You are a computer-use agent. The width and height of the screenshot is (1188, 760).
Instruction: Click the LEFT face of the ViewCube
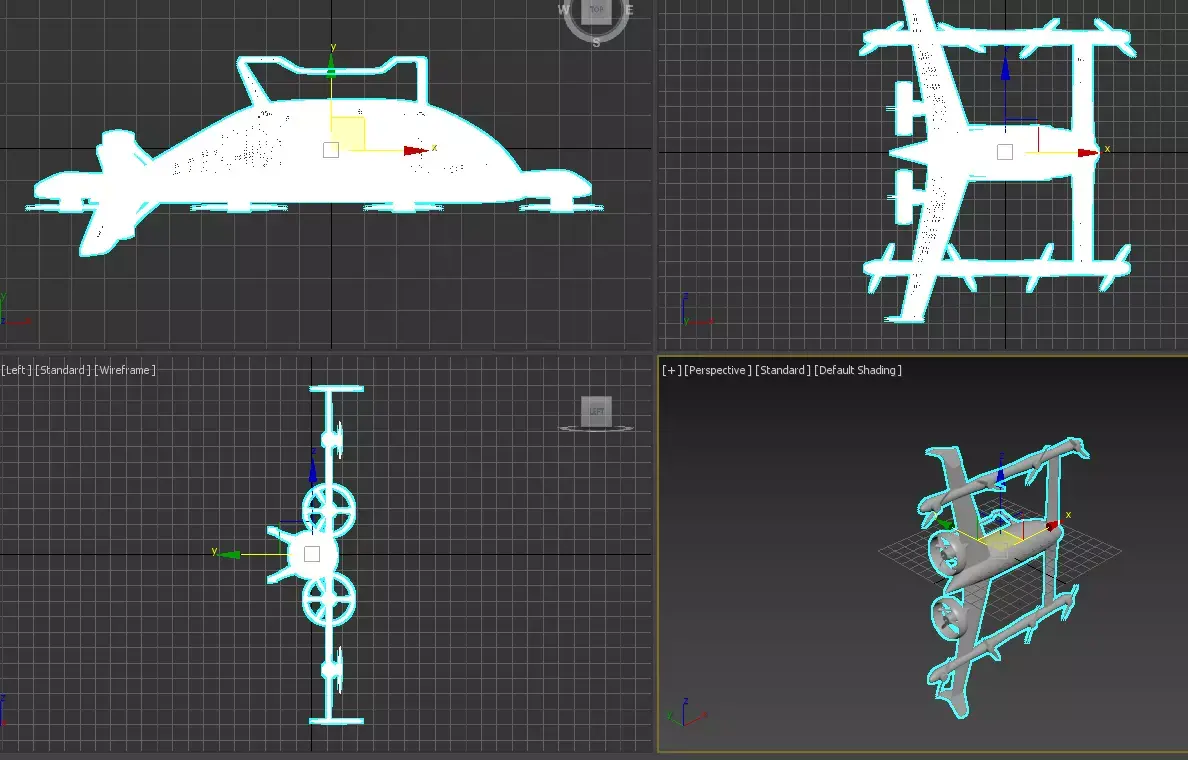(596, 411)
